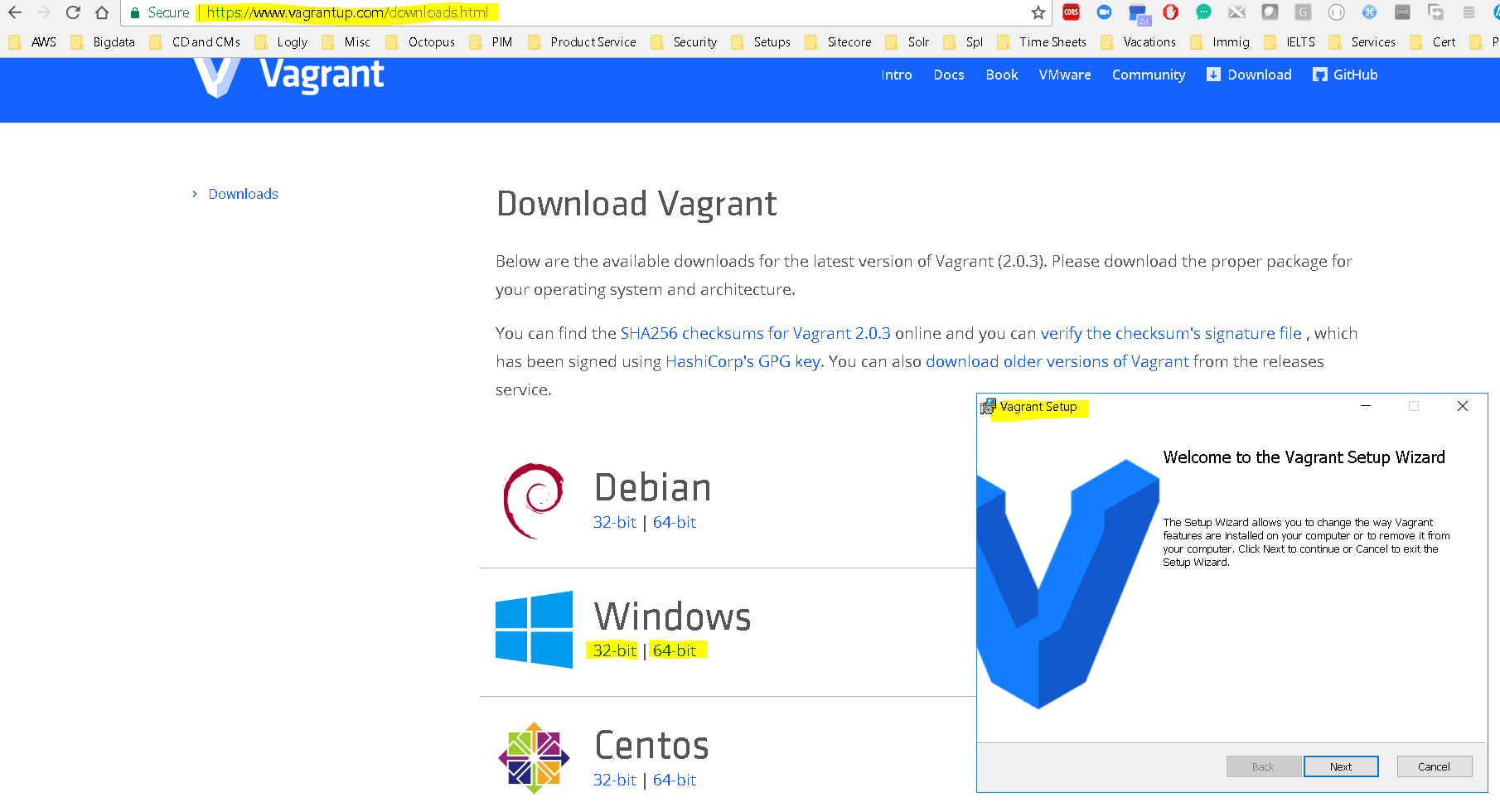This screenshot has width=1500, height=812.
Task: Click the Centos logo
Action: click(534, 758)
